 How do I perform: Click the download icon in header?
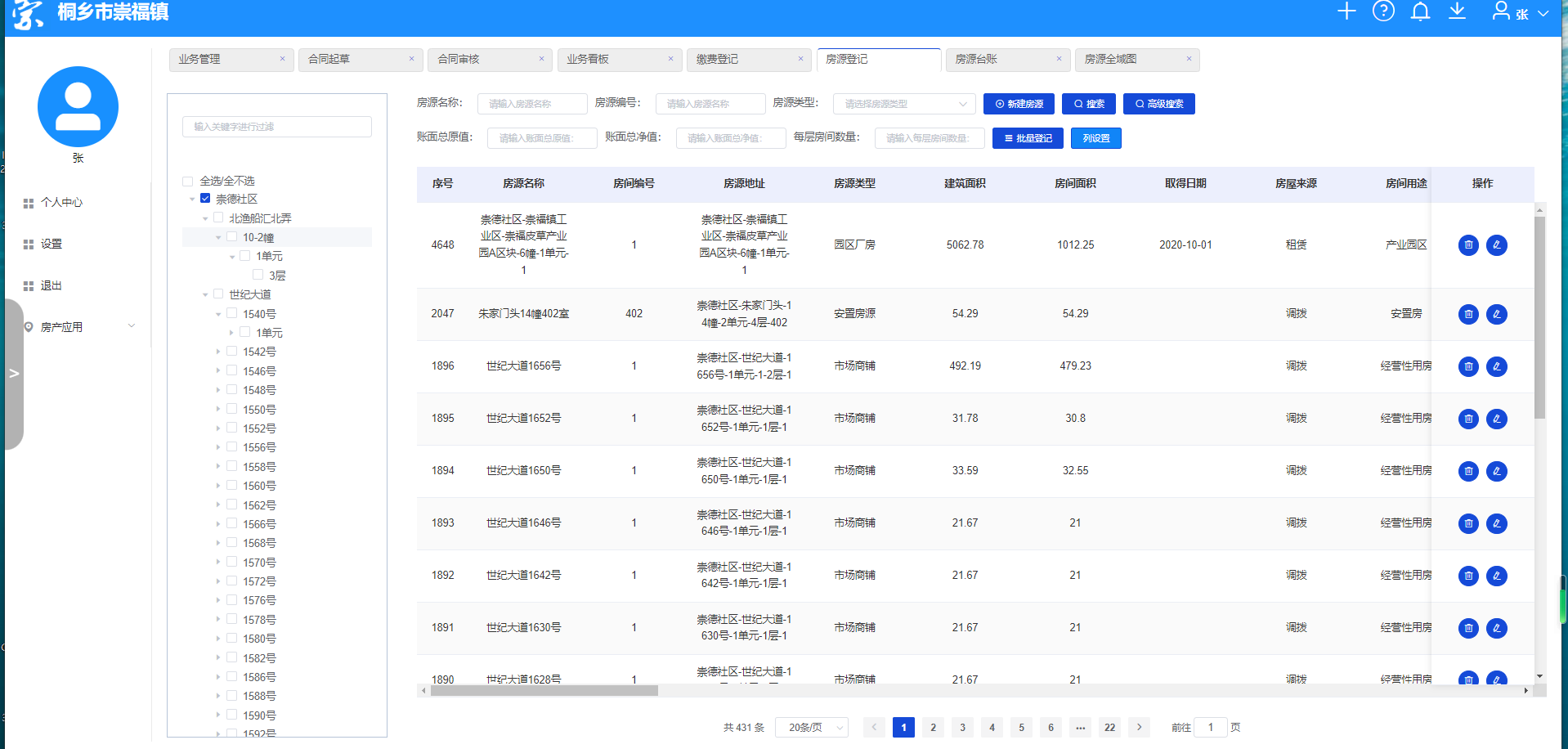click(x=1458, y=11)
